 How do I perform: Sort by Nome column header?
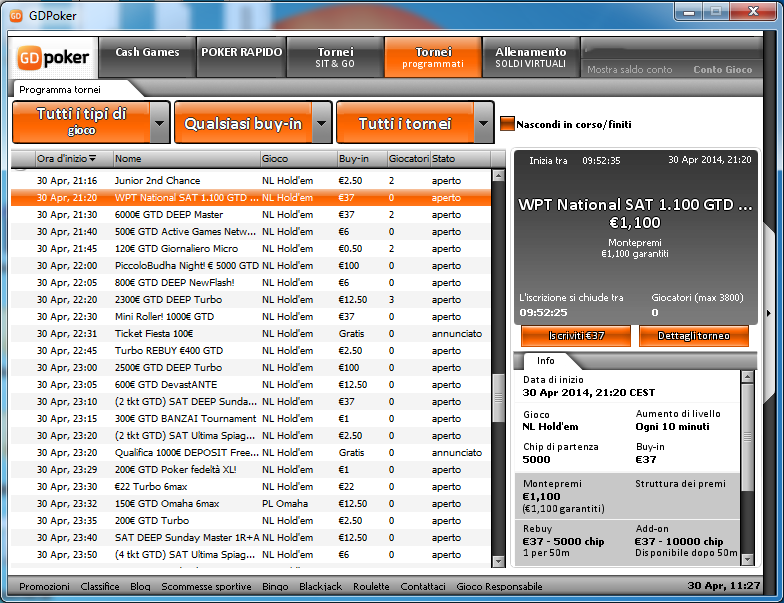click(186, 158)
